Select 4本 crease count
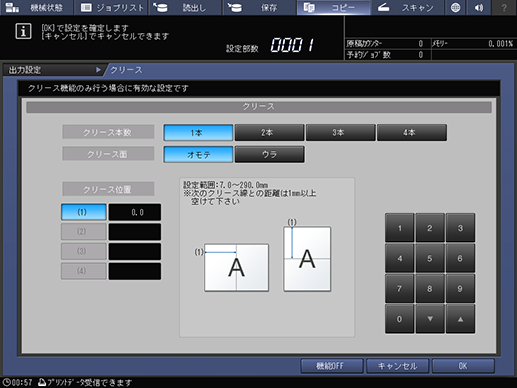 click(x=412, y=133)
